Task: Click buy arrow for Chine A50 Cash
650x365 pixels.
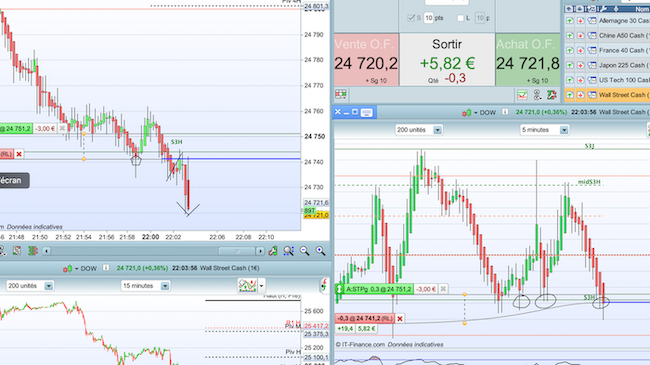Action: pos(570,36)
